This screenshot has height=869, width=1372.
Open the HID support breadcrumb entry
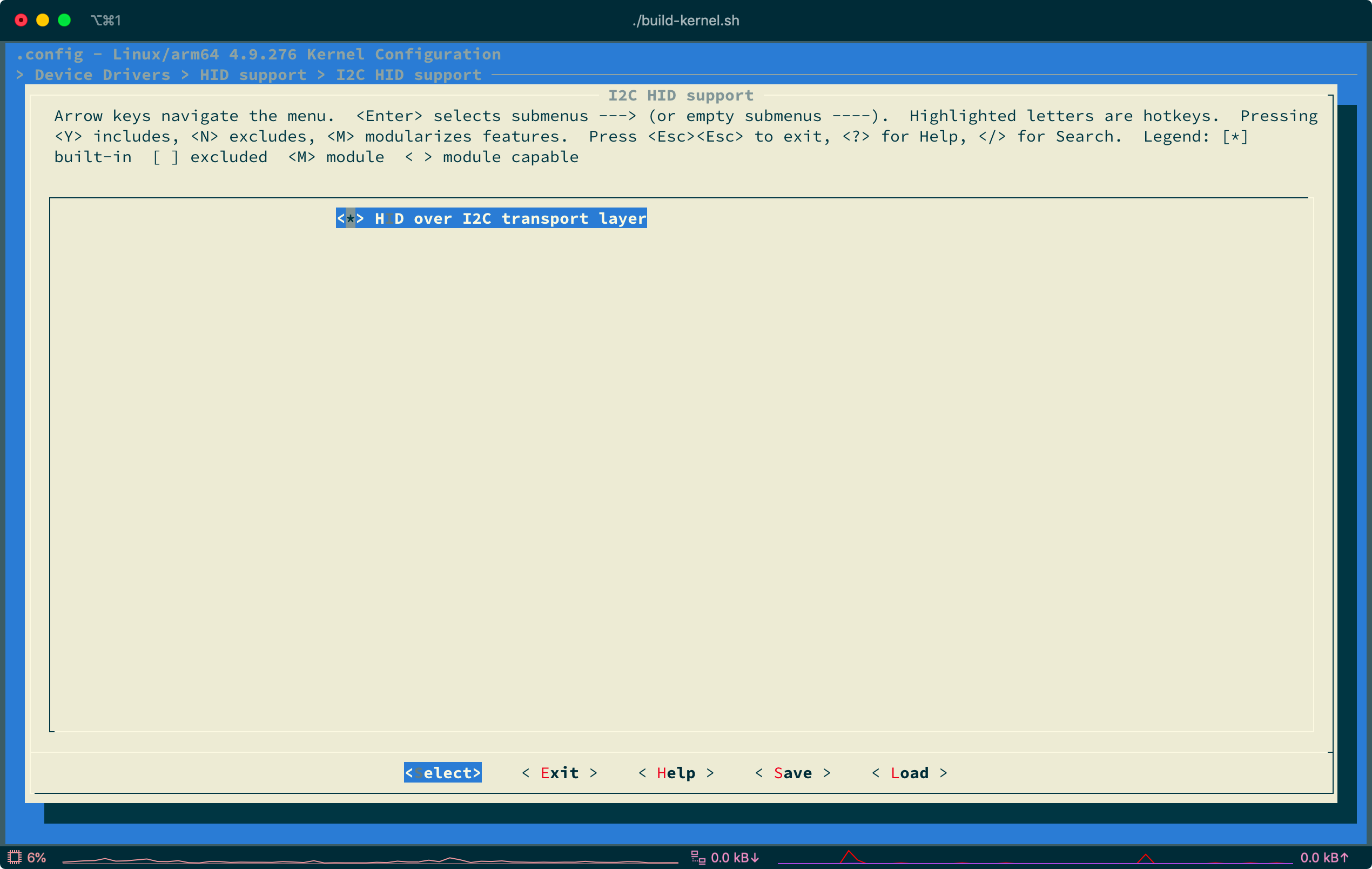(x=253, y=74)
